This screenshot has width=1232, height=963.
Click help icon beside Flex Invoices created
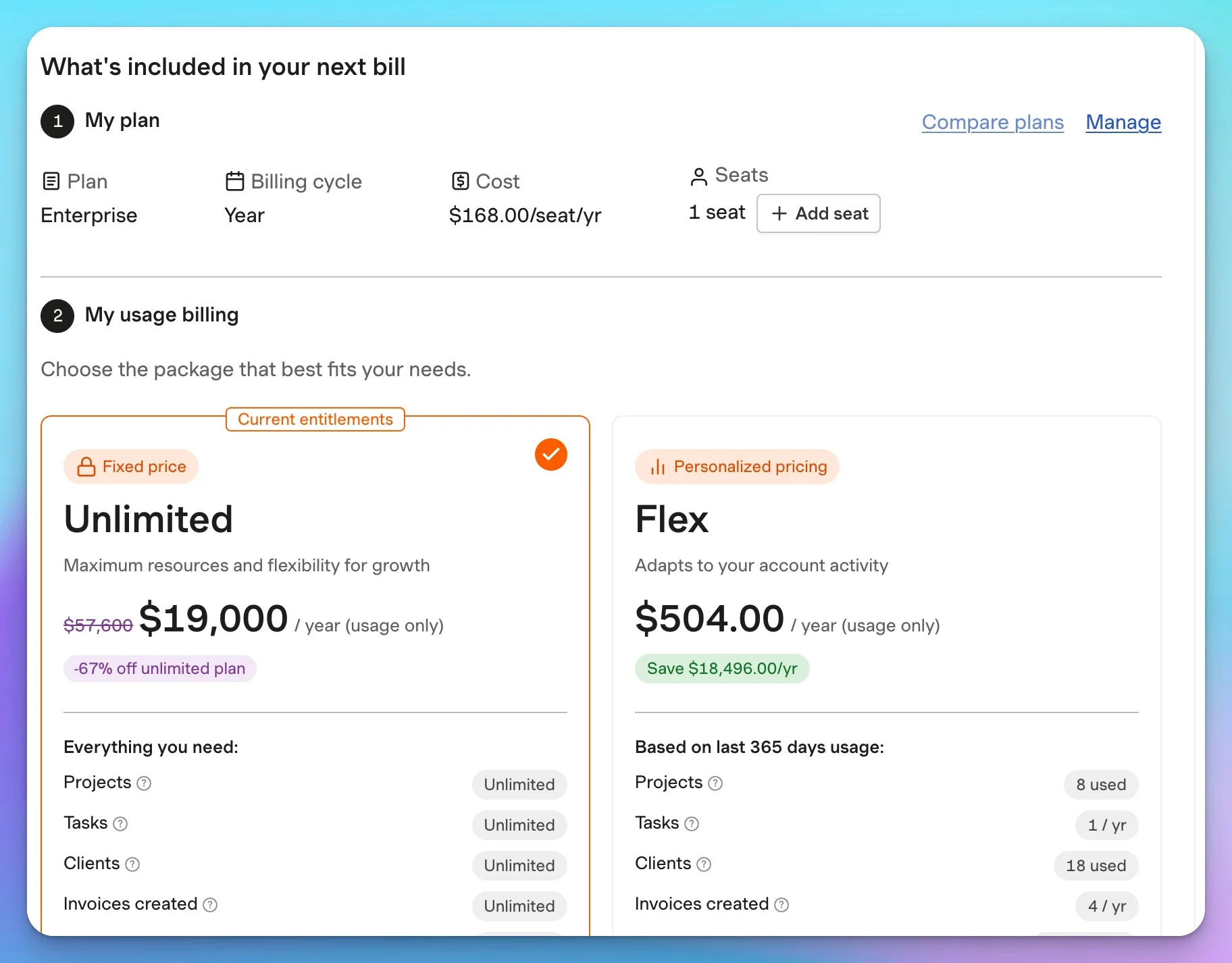click(781, 905)
